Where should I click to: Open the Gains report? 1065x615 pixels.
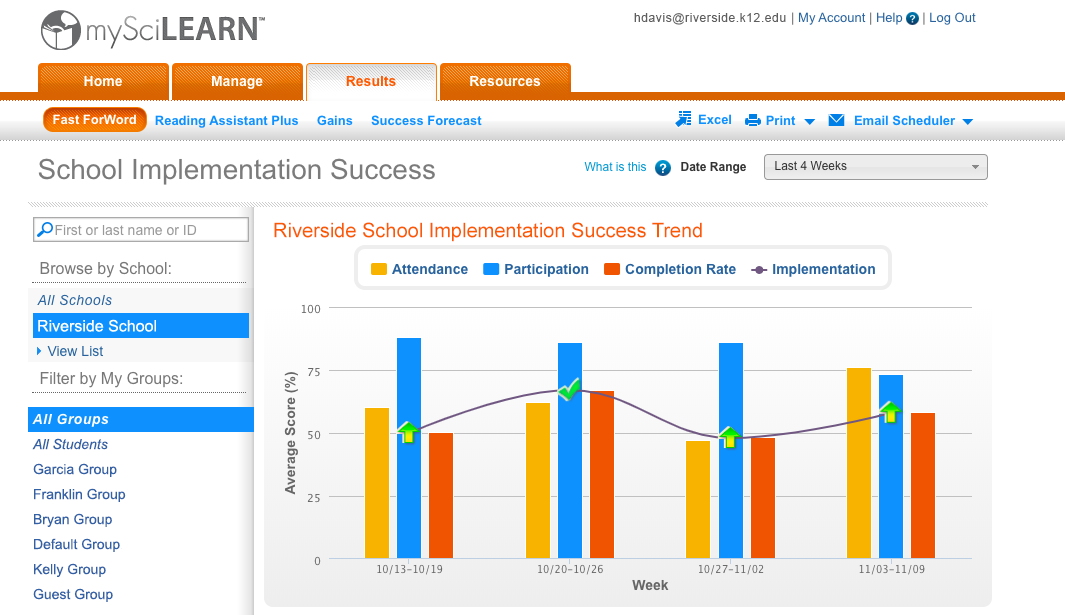coord(334,120)
